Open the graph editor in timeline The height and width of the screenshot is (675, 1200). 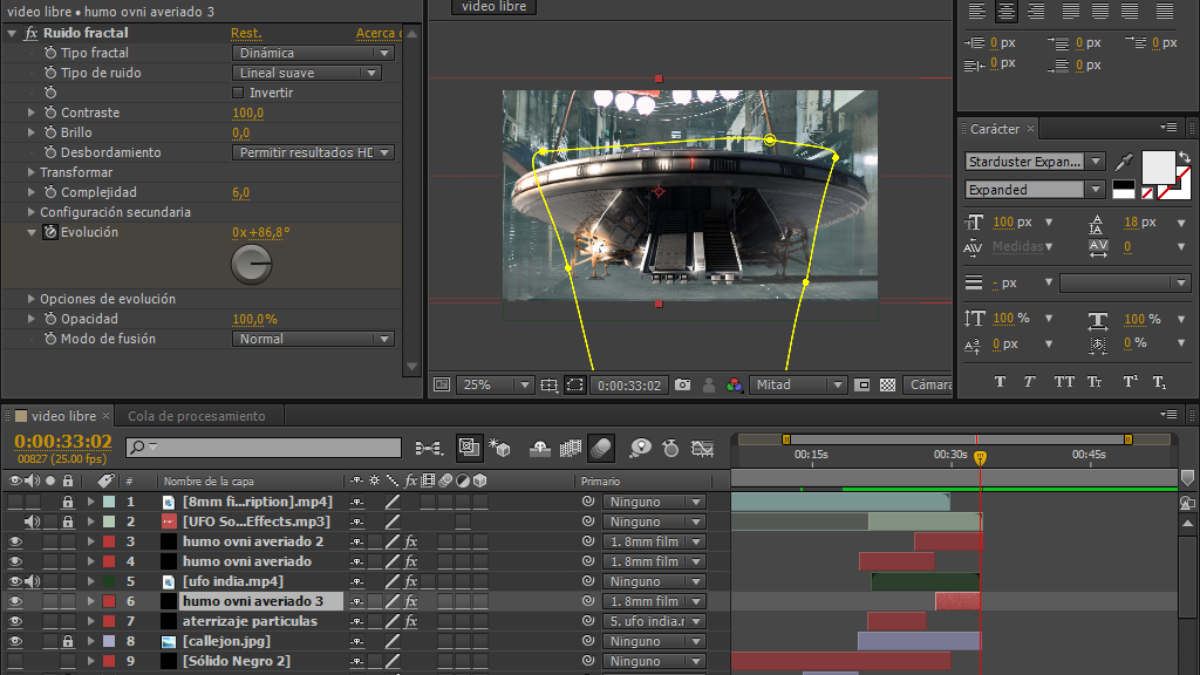coord(703,448)
